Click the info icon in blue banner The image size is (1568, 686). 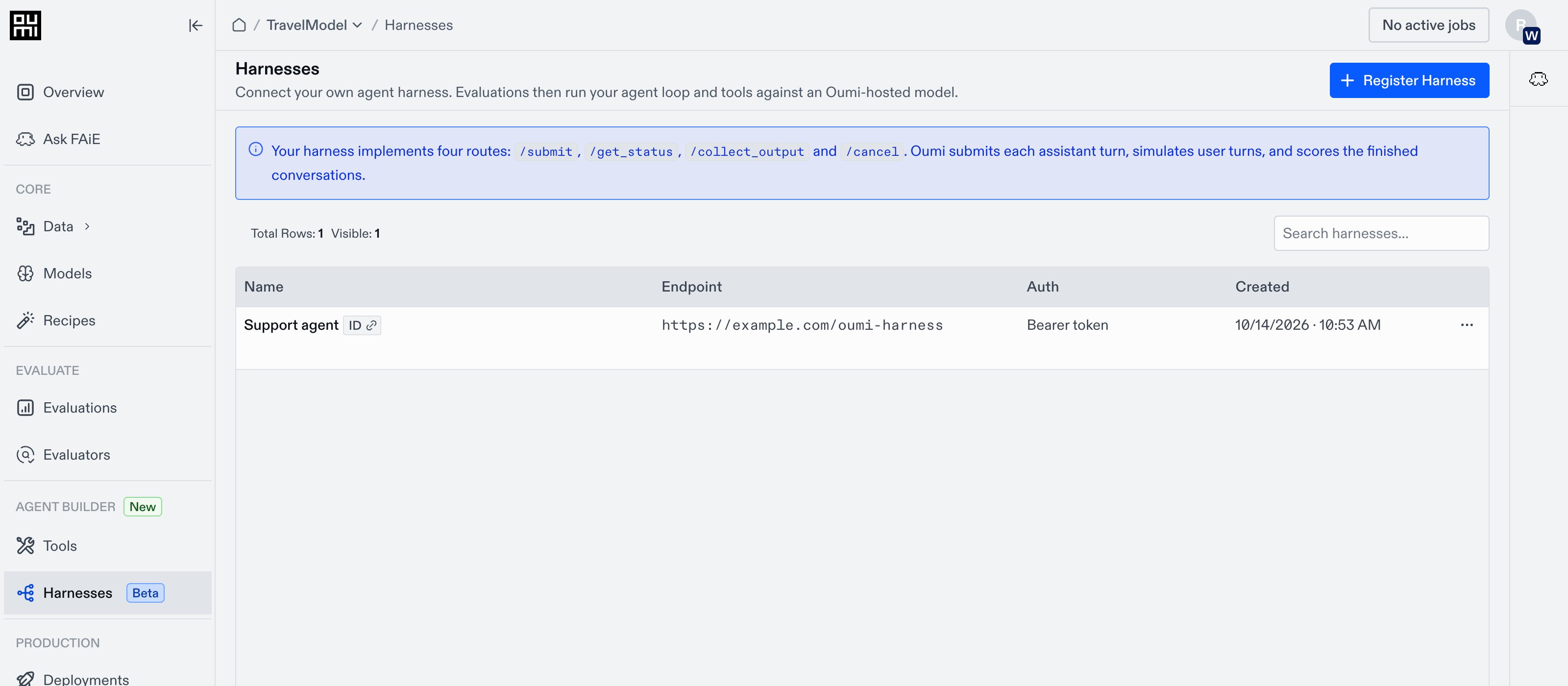pos(256,149)
